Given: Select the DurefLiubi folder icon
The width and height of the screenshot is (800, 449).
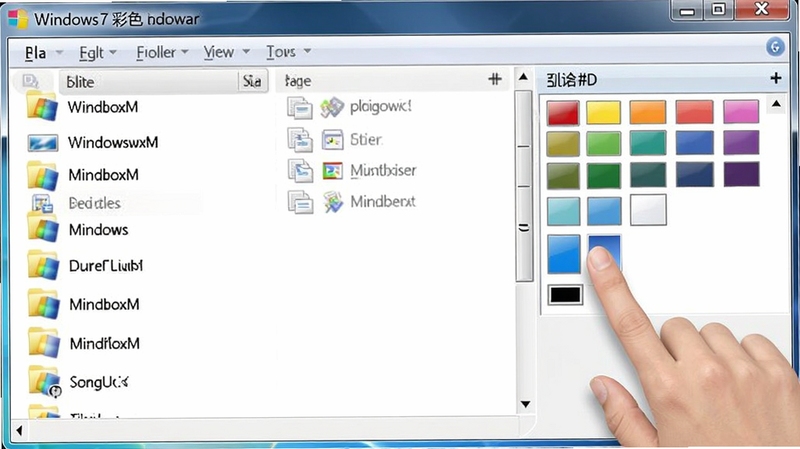Looking at the screenshot, I should click(43, 264).
